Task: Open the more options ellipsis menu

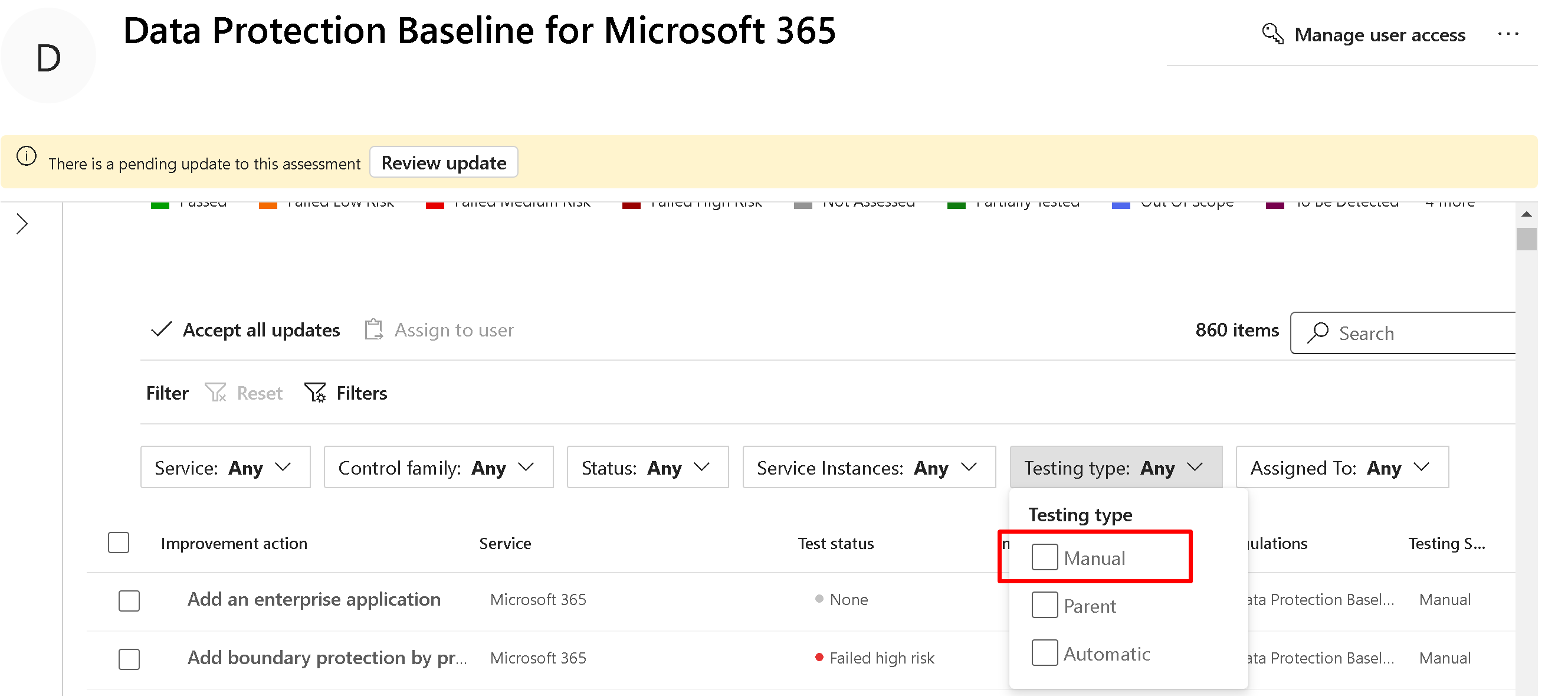Action: [x=1508, y=34]
